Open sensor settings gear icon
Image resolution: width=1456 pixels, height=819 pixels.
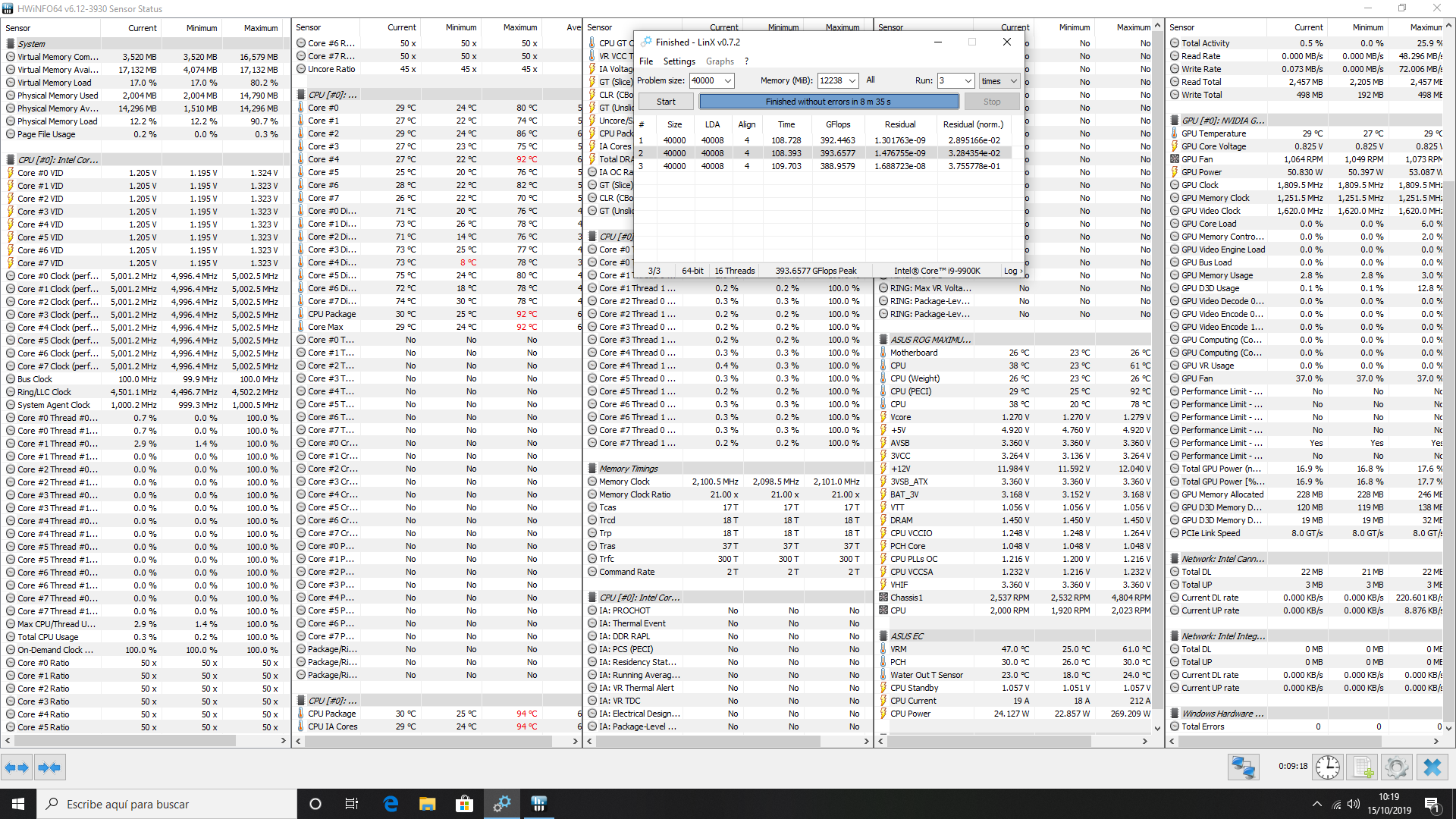1396,767
